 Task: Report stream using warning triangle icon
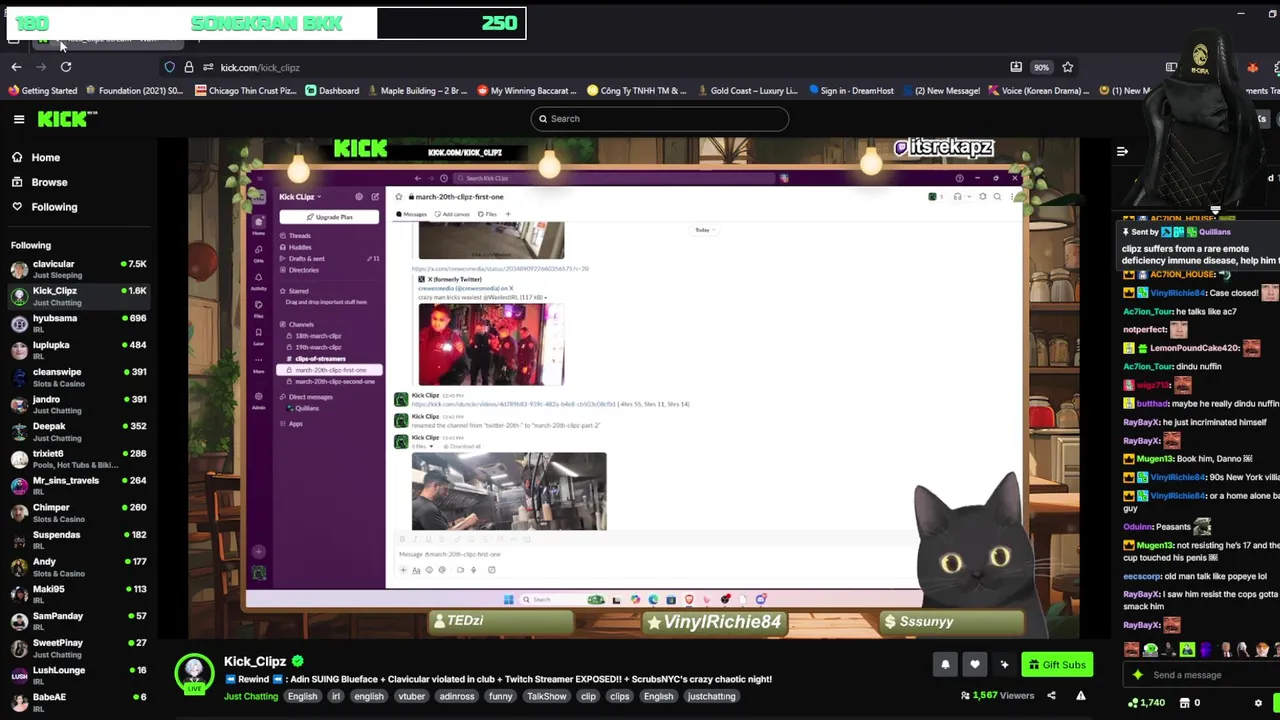pos(1081,696)
